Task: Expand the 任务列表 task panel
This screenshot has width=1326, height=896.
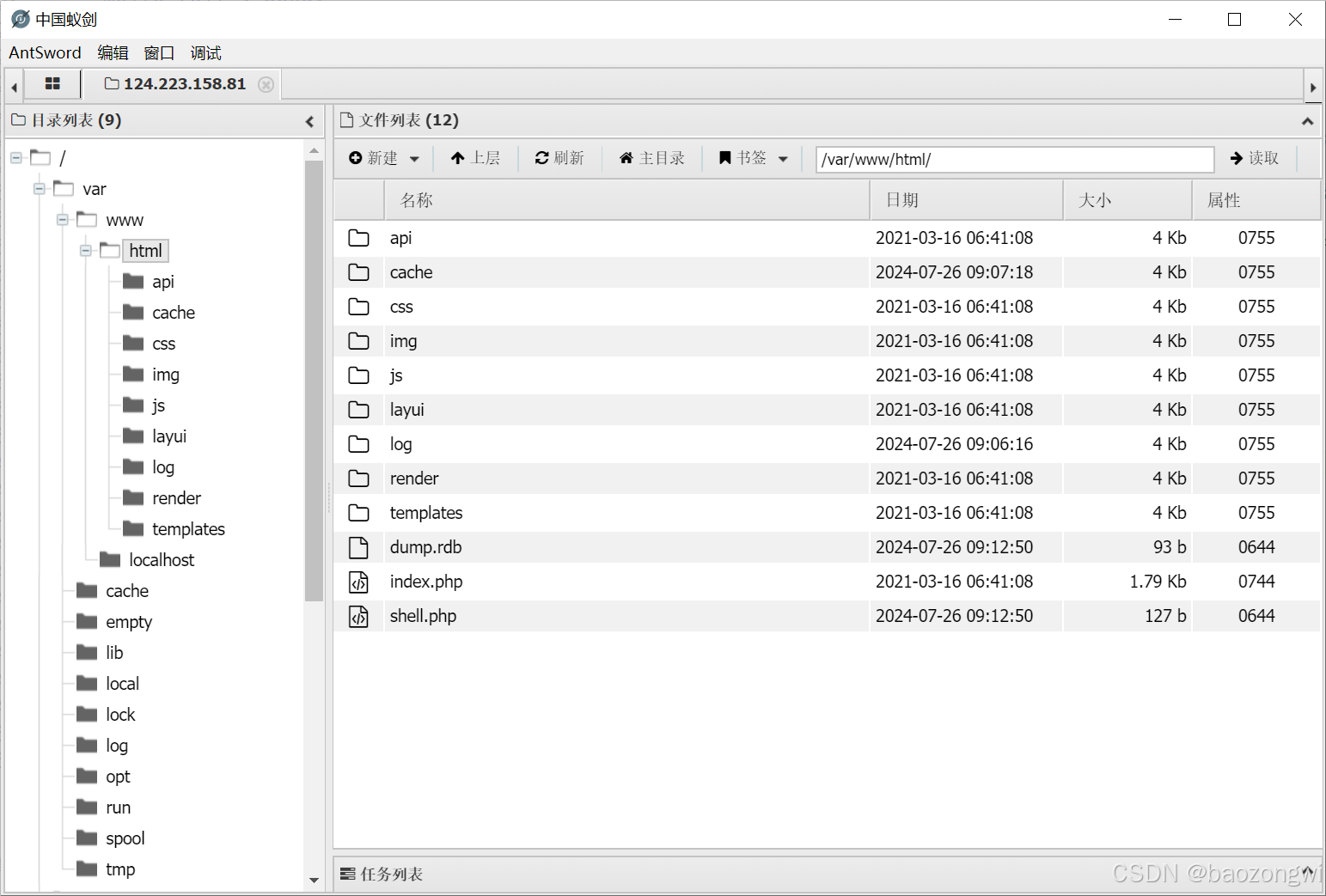Action: pyautogui.click(x=1310, y=872)
